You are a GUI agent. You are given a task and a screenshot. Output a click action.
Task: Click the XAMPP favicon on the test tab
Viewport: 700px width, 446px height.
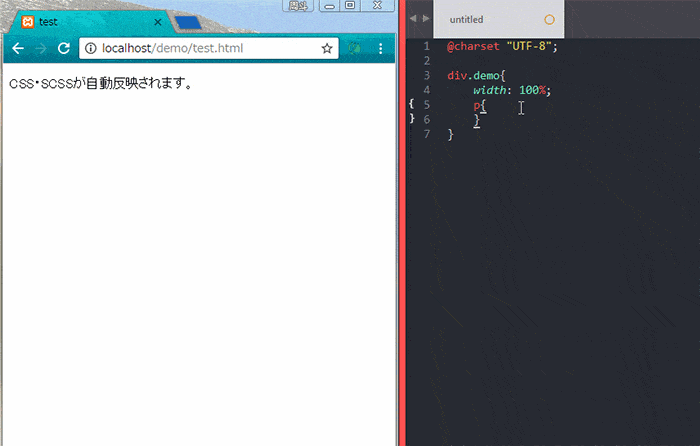click(28, 22)
